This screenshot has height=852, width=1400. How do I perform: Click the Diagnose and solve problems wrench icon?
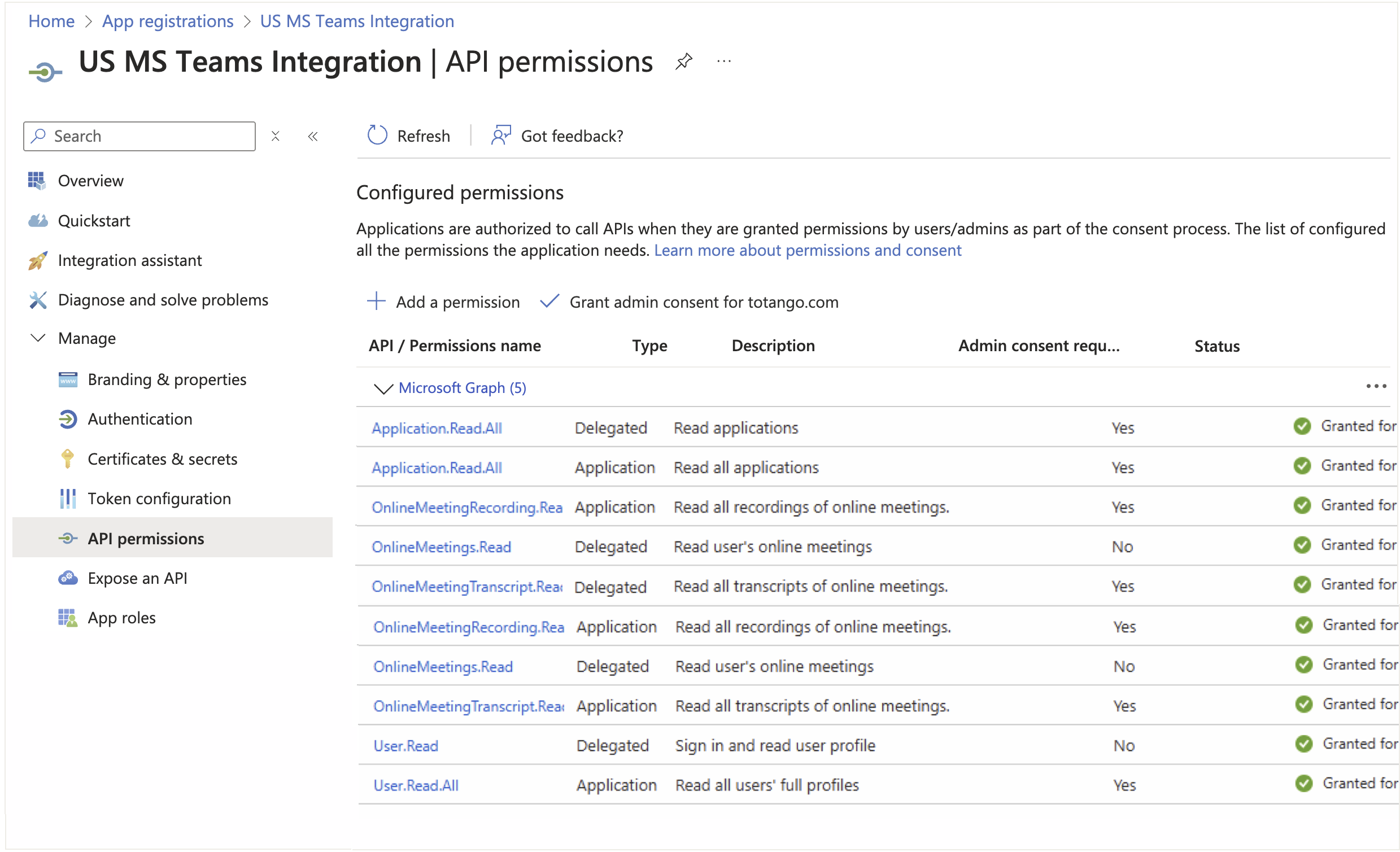tap(37, 300)
